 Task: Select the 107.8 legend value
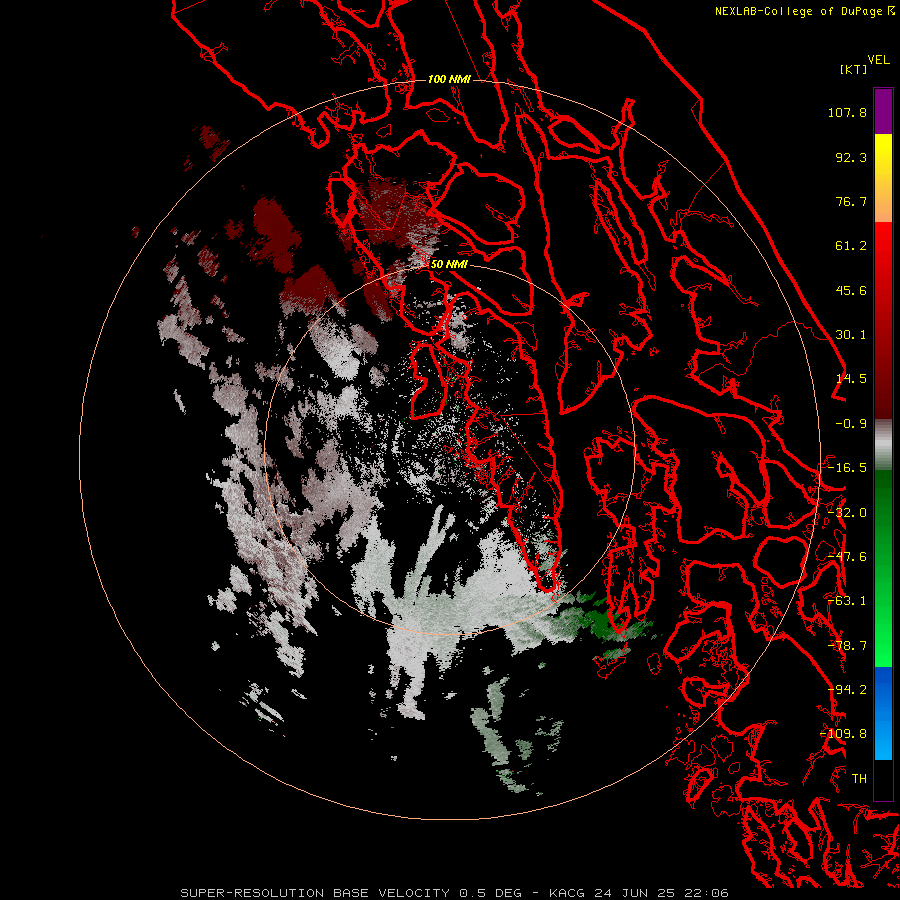coord(847,112)
